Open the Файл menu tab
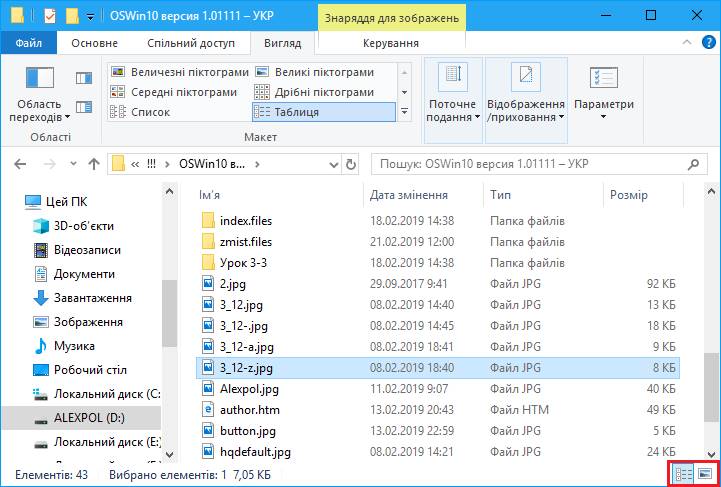The image size is (721, 487). pyautogui.click(x=29, y=43)
